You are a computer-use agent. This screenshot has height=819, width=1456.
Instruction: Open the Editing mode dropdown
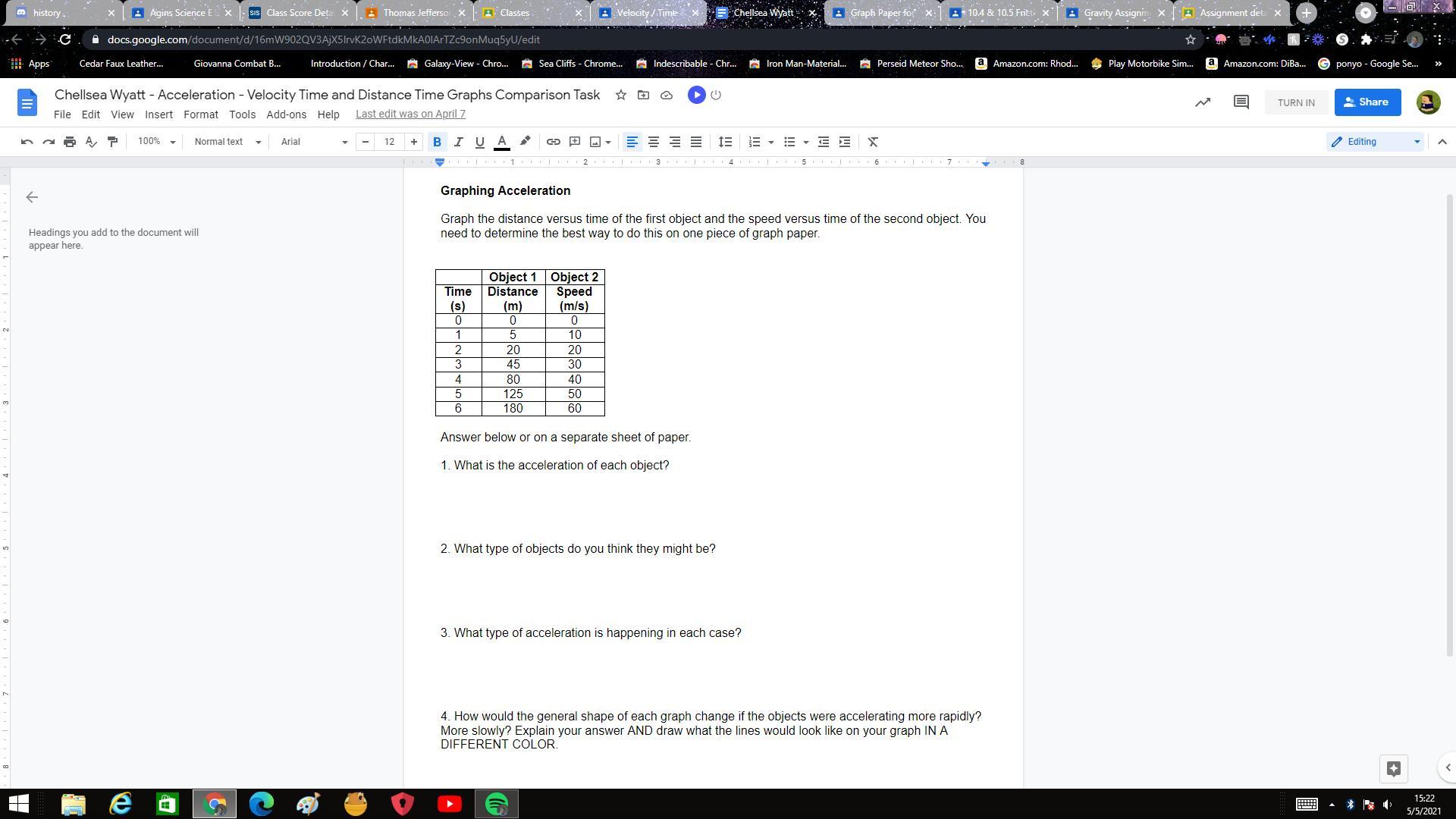pyautogui.click(x=1376, y=142)
